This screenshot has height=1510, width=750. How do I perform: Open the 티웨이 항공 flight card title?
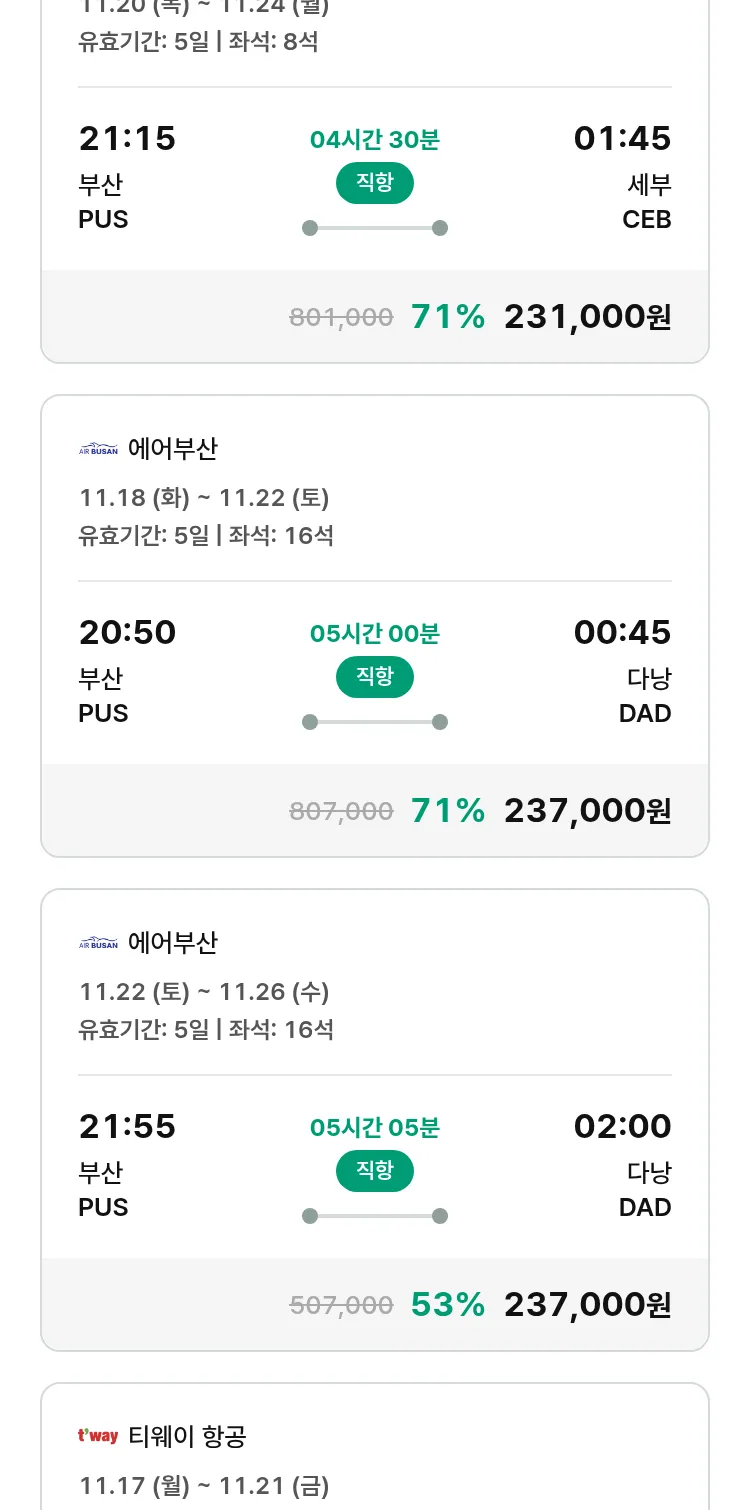[187, 1437]
